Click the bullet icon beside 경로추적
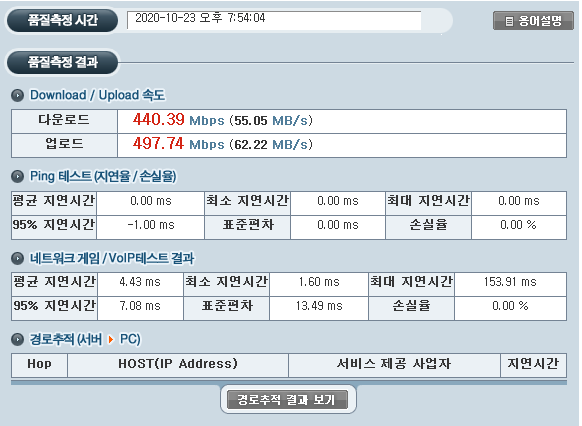The height and width of the screenshot is (426, 582). (x=17, y=339)
